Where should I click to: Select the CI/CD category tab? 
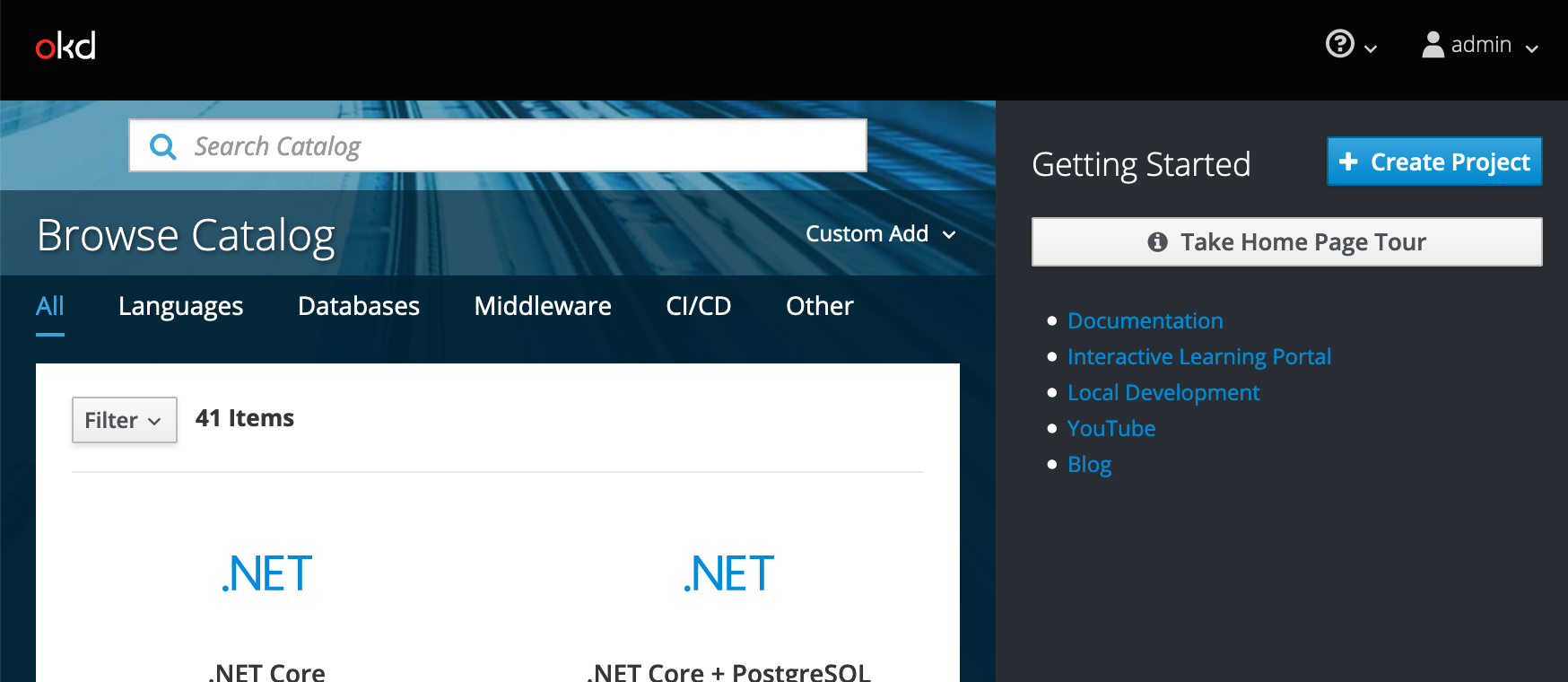698,306
